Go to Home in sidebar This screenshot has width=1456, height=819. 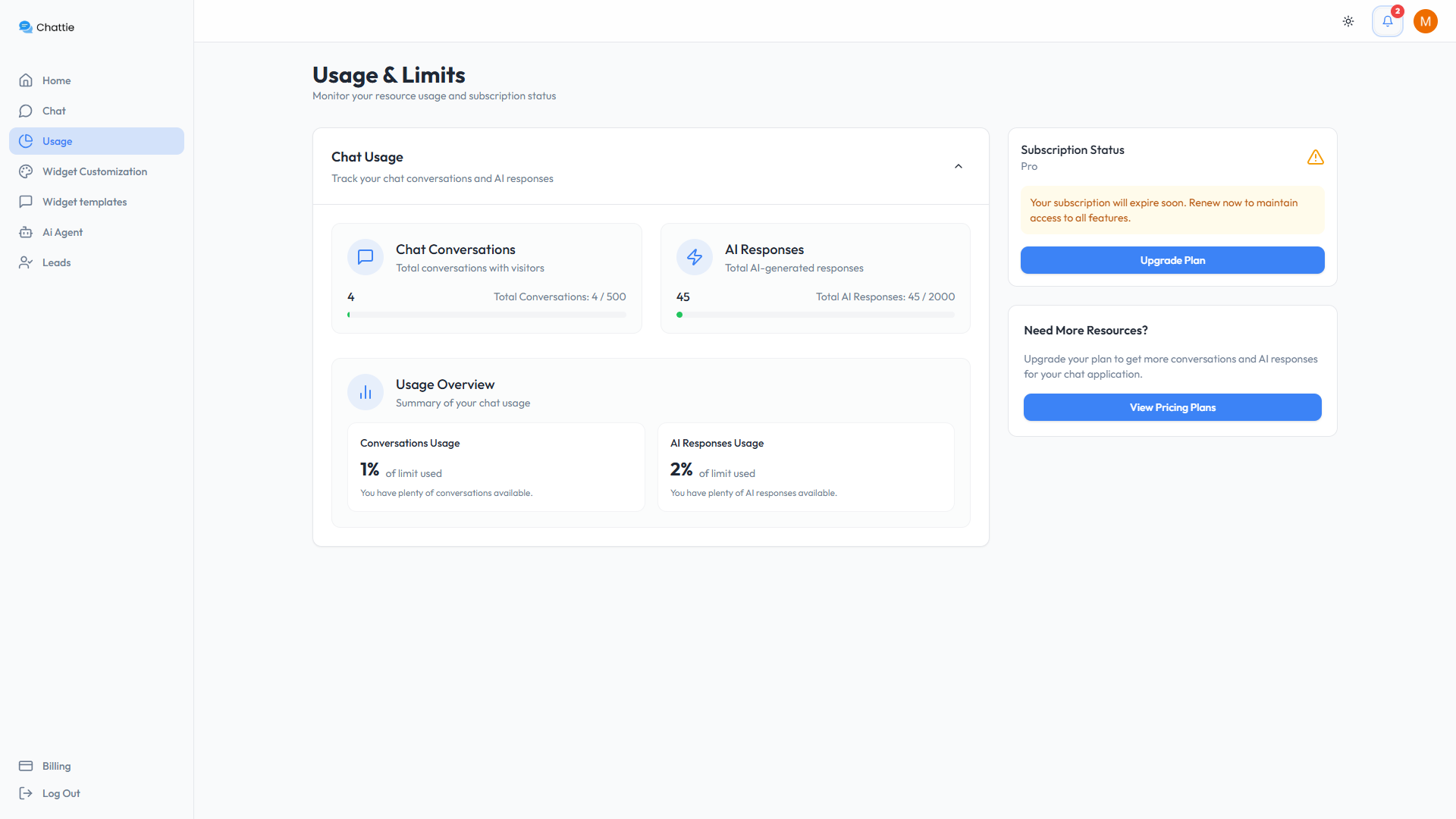tap(56, 80)
